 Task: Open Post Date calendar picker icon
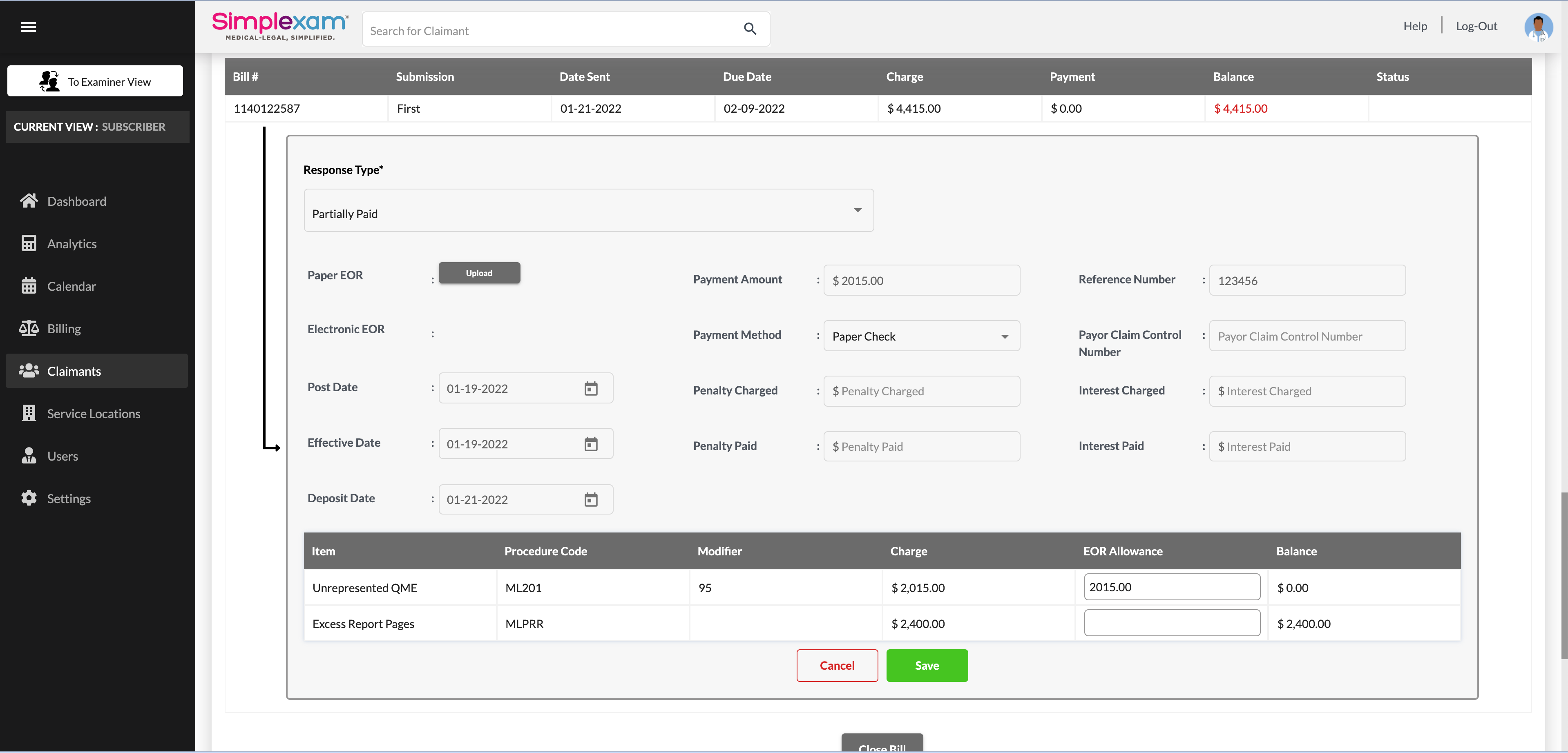tap(590, 389)
